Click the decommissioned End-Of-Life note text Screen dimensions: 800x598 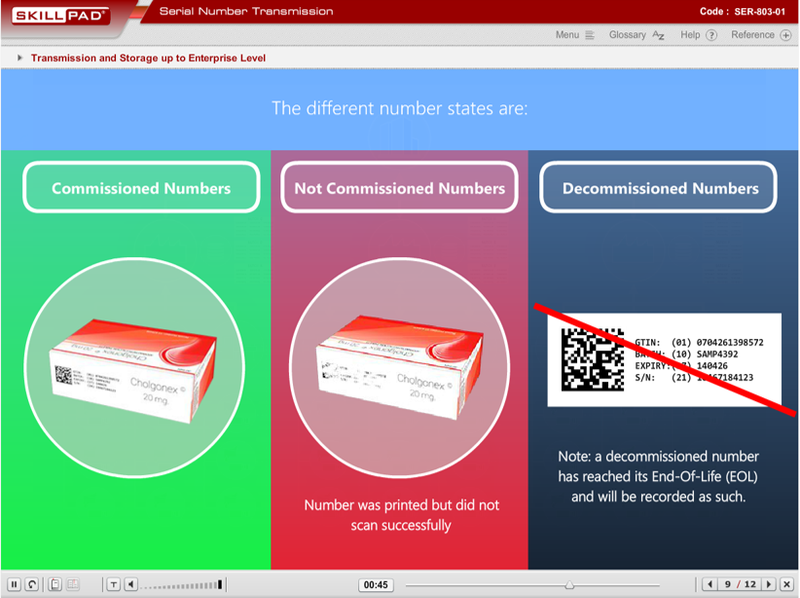tap(658, 476)
